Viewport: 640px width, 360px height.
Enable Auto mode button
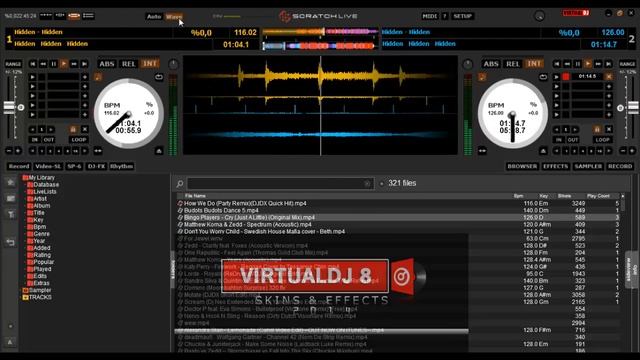(154, 17)
